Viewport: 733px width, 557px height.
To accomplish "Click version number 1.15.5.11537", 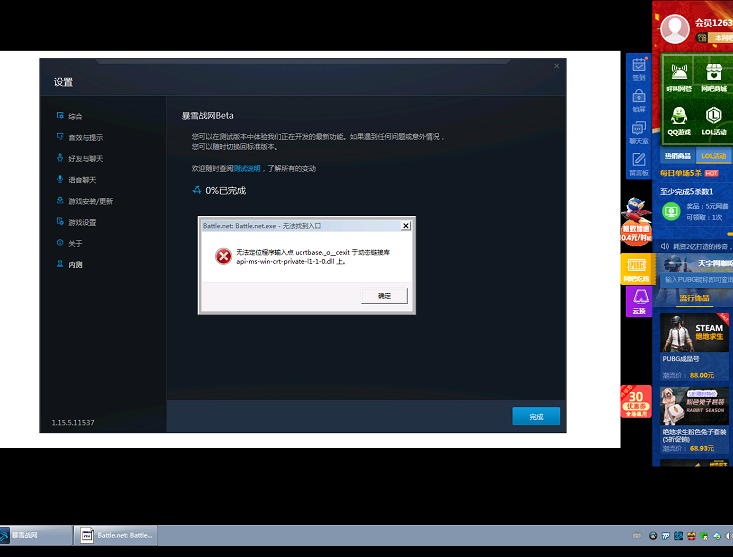I will tap(73, 422).
